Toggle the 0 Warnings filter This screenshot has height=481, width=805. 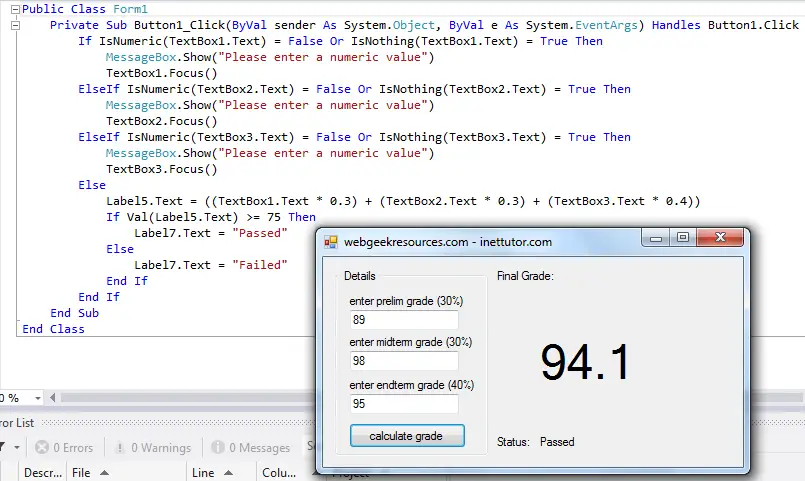point(152,448)
